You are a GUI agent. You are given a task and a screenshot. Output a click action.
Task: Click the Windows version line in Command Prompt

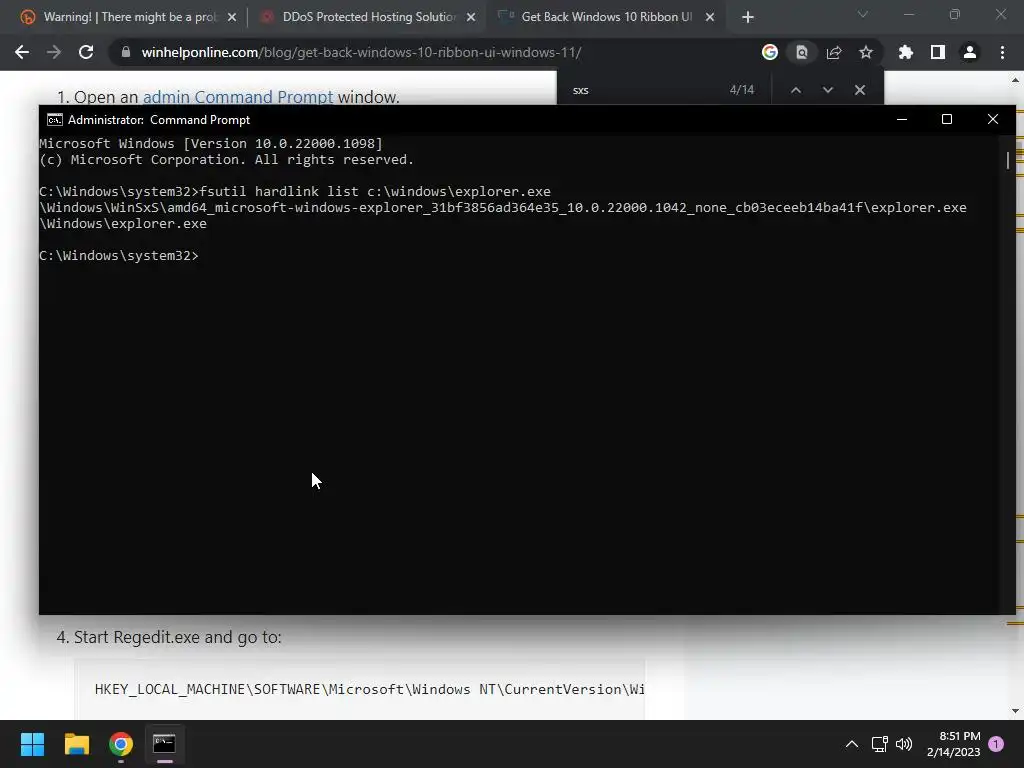[x=211, y=144]
